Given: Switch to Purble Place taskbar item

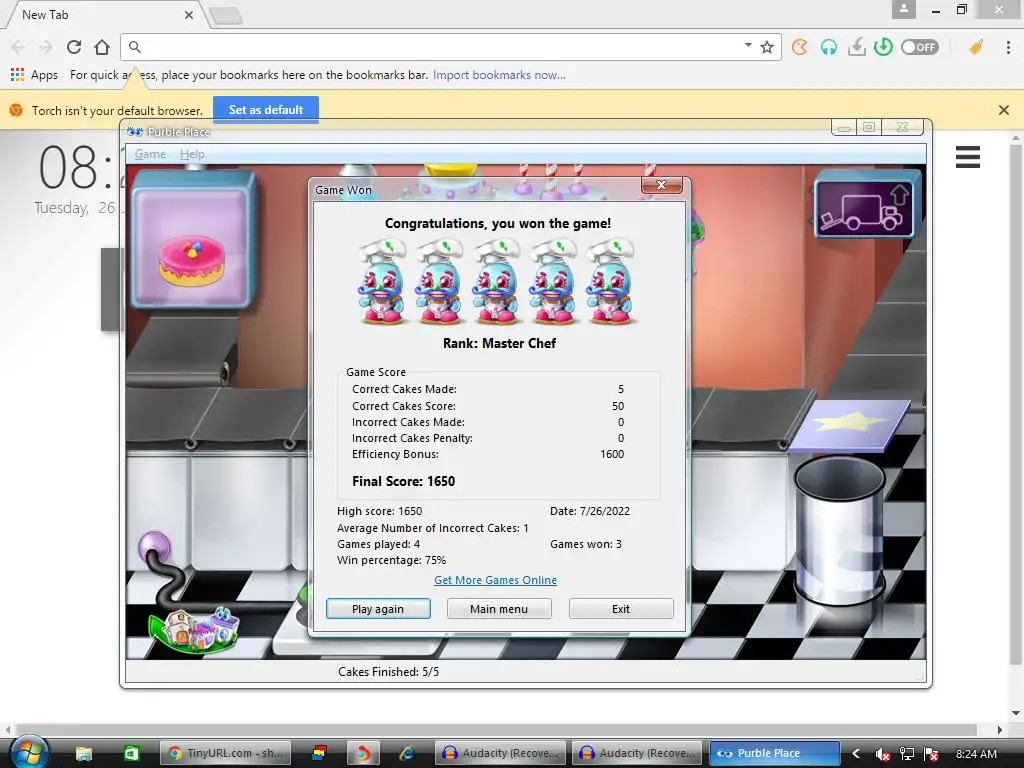Looking at the screenshot, I should [775, 753].
